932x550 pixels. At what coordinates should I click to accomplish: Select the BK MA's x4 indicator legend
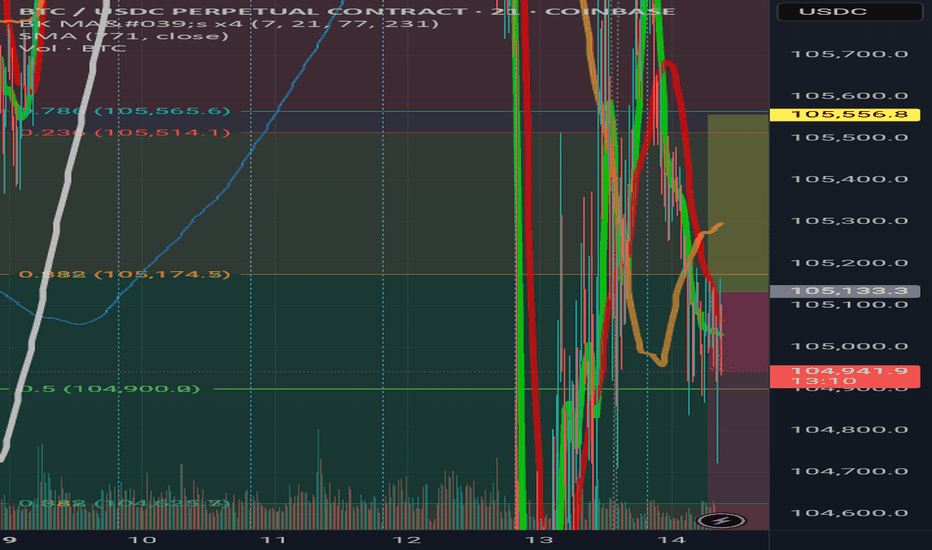[229, 24]
